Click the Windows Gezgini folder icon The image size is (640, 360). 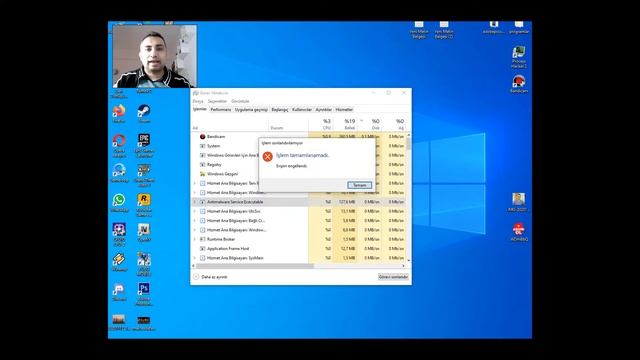(x=202, y=174)
